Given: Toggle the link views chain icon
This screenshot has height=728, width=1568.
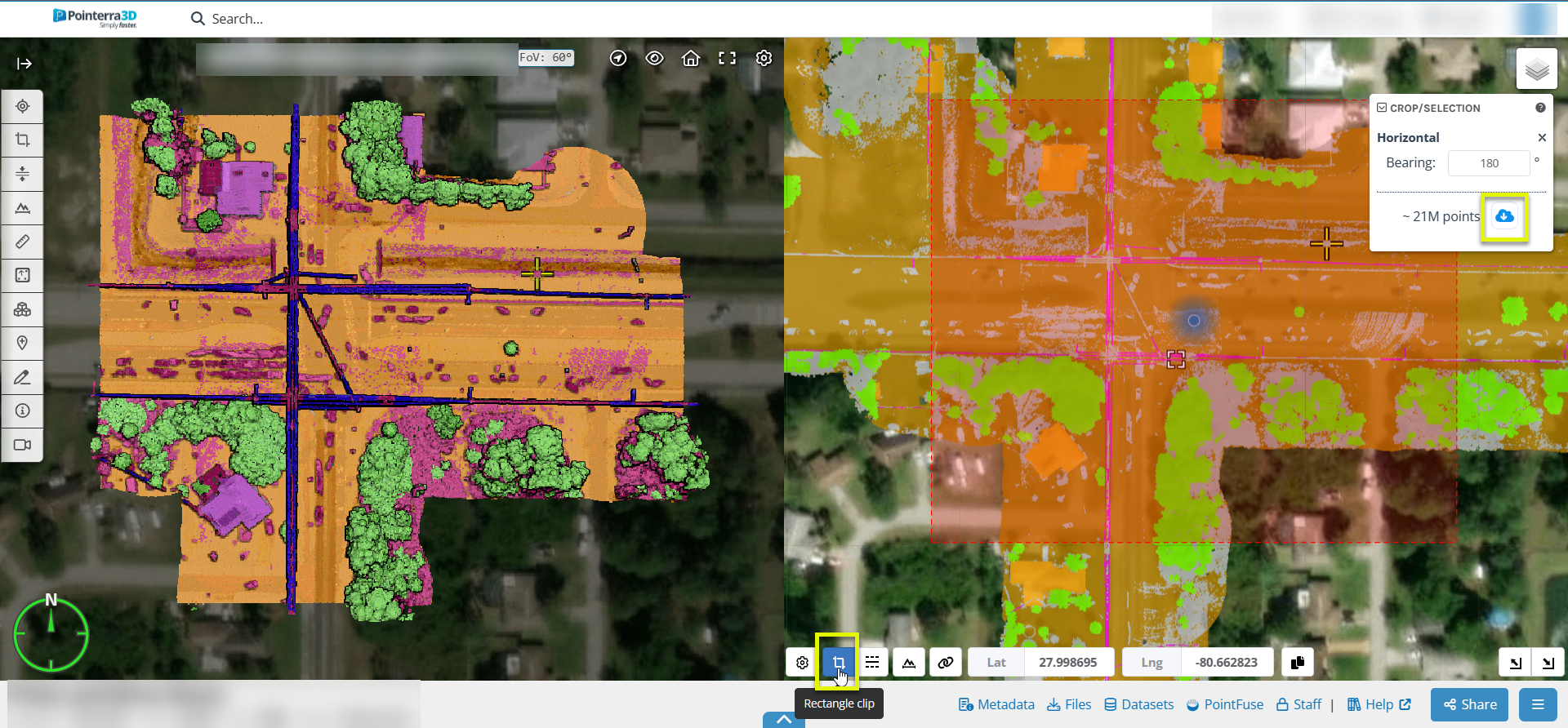Looking at the screenshot, I should click(946, 662).
